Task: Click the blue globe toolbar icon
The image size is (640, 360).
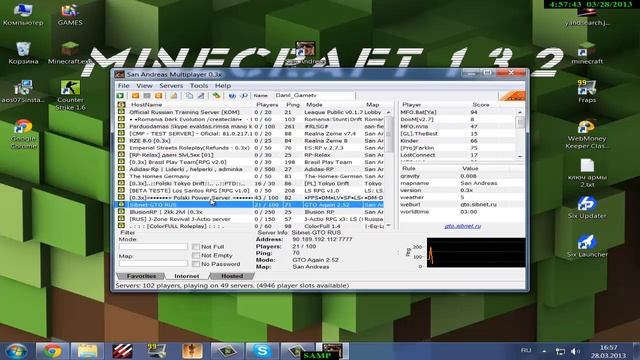Action: [x=232, y=96]
